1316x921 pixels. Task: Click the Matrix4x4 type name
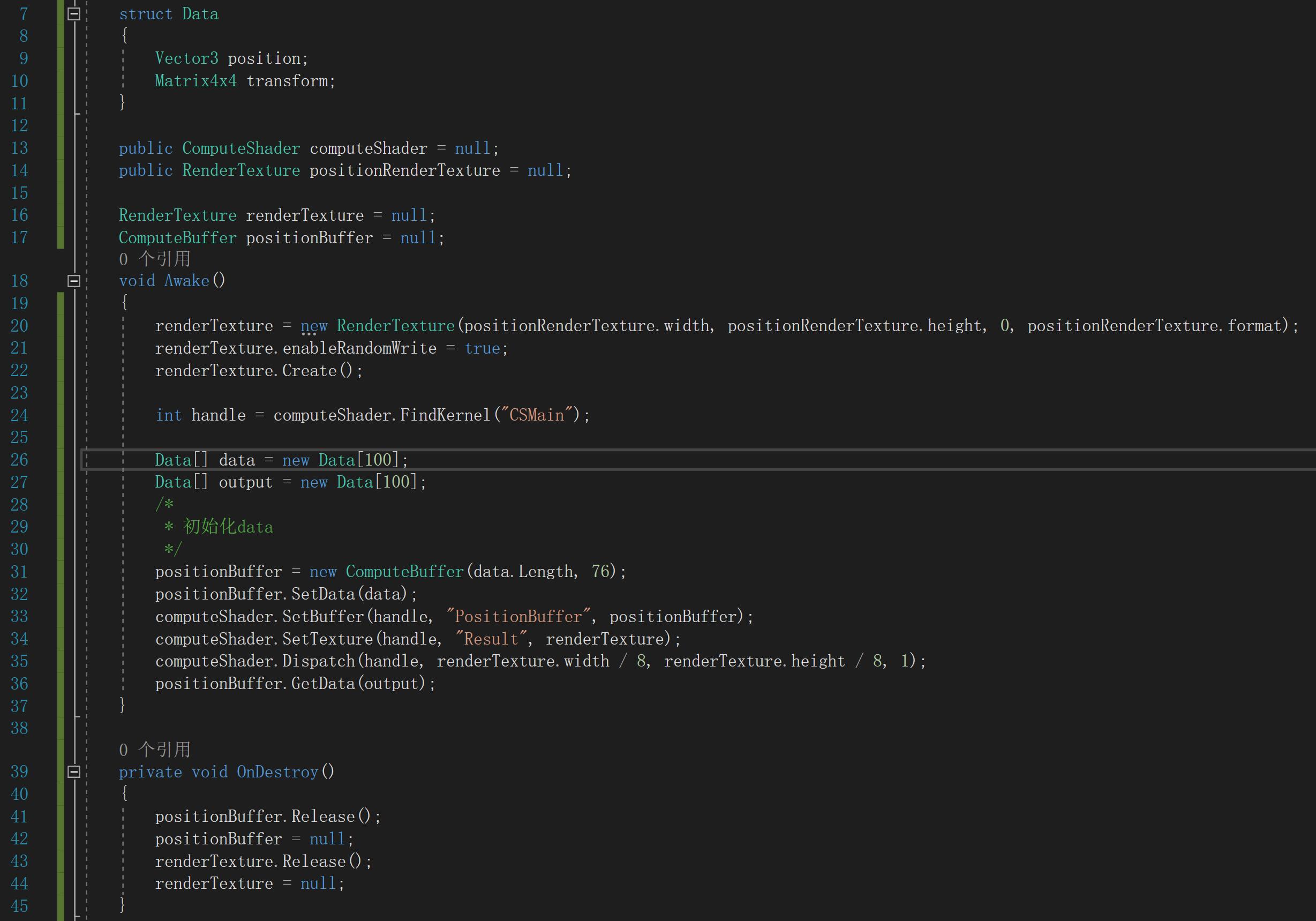click(195, 81)
